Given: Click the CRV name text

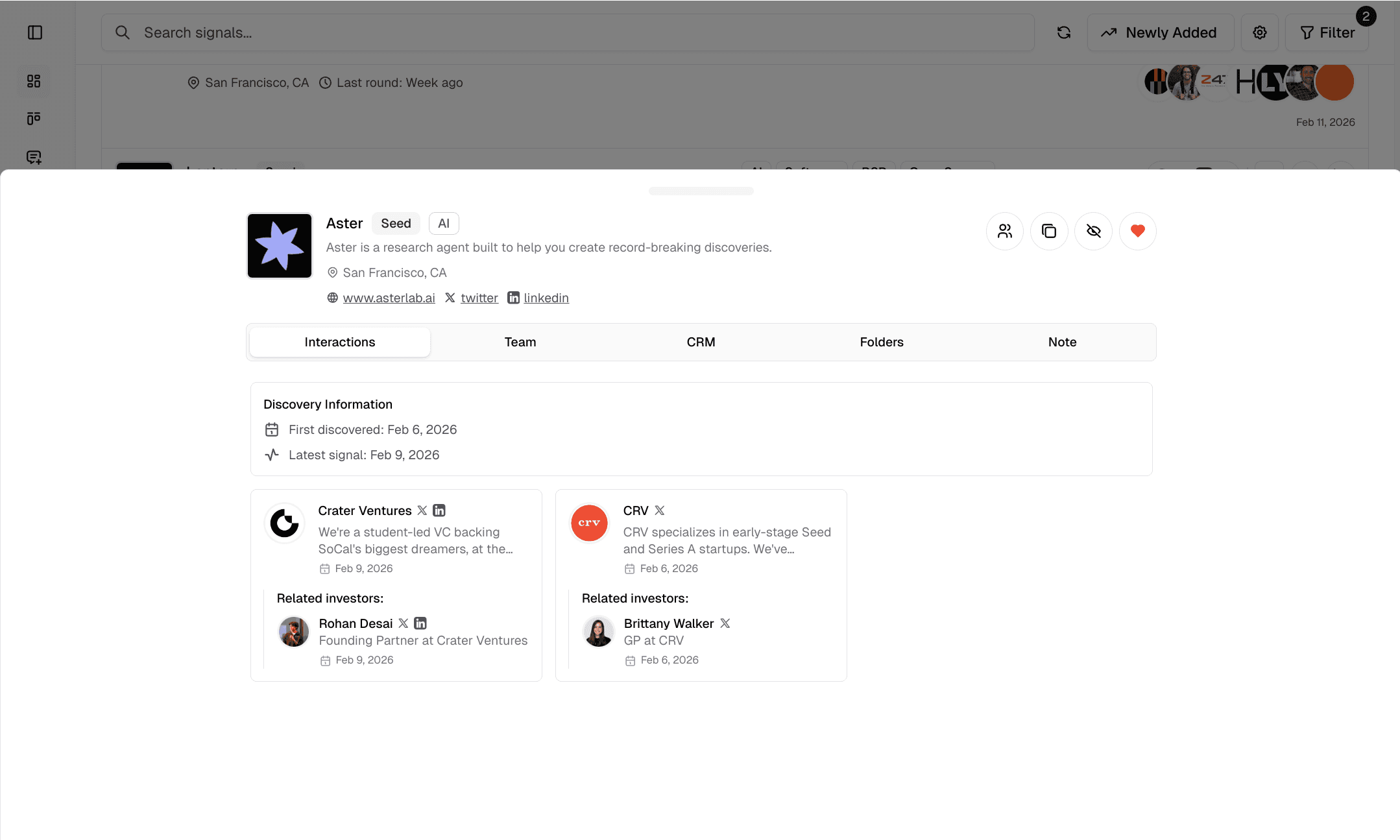Looking at the screenshot, I should (x=636, y=510).
